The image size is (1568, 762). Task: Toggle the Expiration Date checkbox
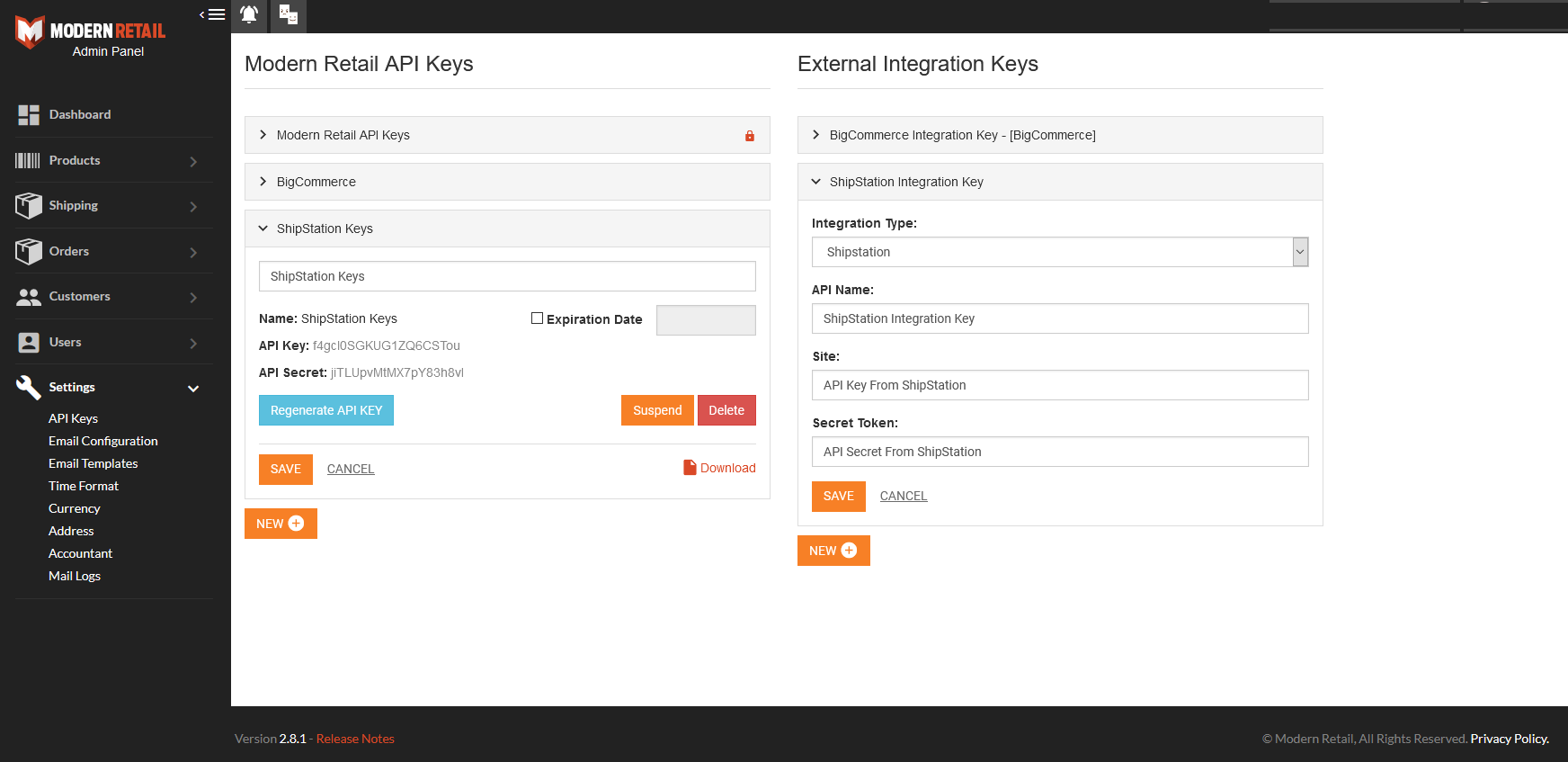pyautogui.click(x=537, y=318)
